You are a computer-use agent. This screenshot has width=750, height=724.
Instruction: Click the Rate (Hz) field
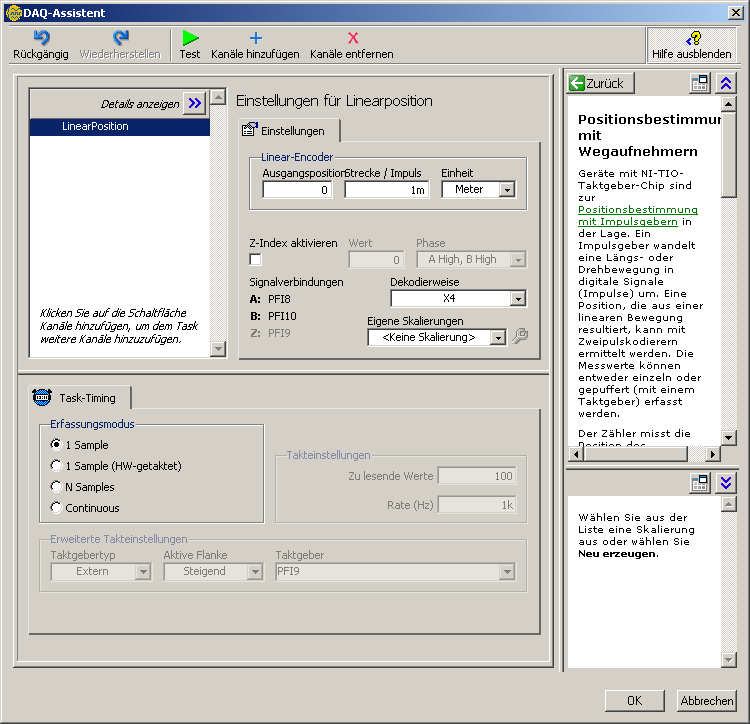click(x=477, y=505)
